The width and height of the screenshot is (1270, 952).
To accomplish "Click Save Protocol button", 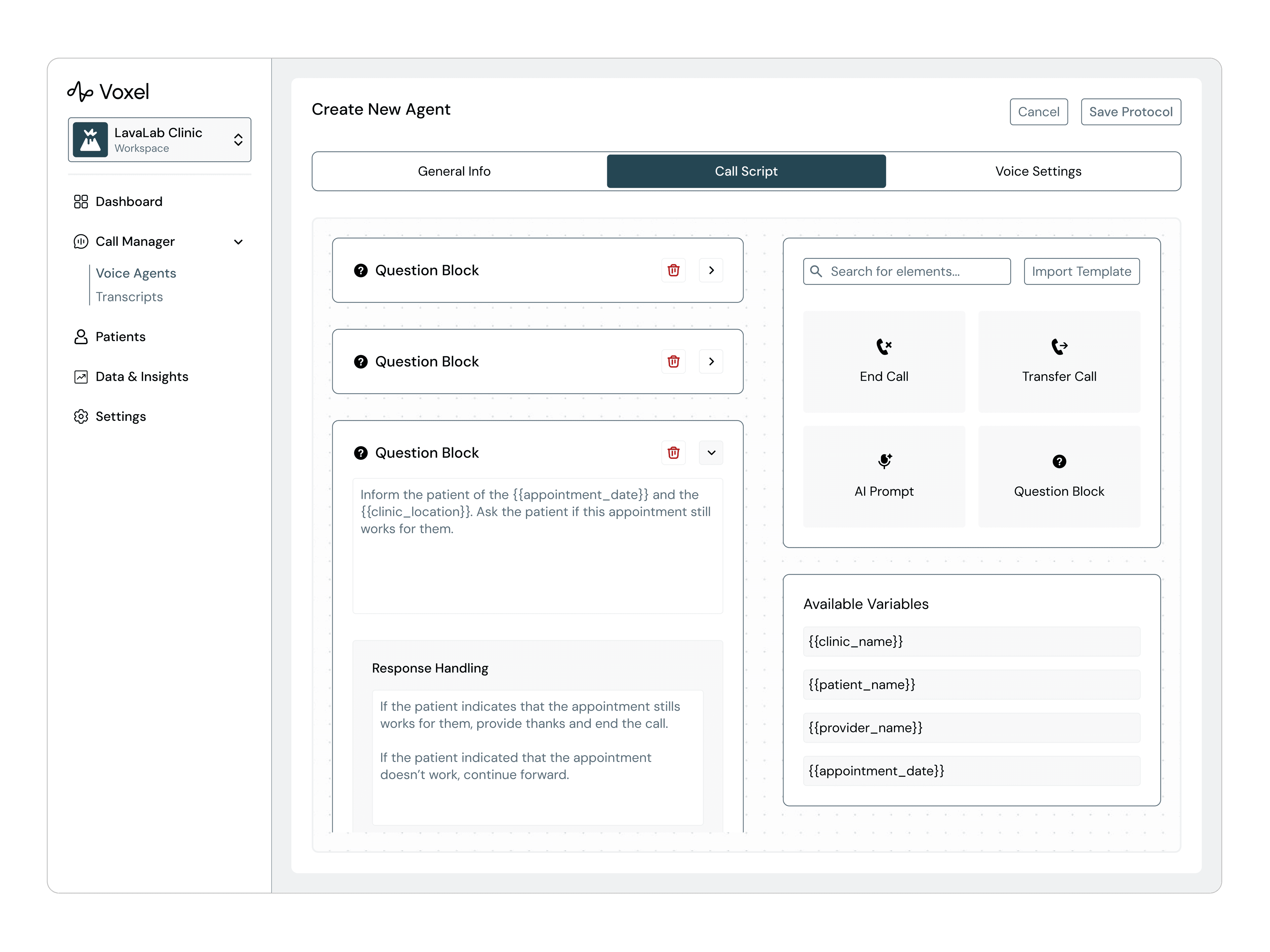I will 1130,112.
